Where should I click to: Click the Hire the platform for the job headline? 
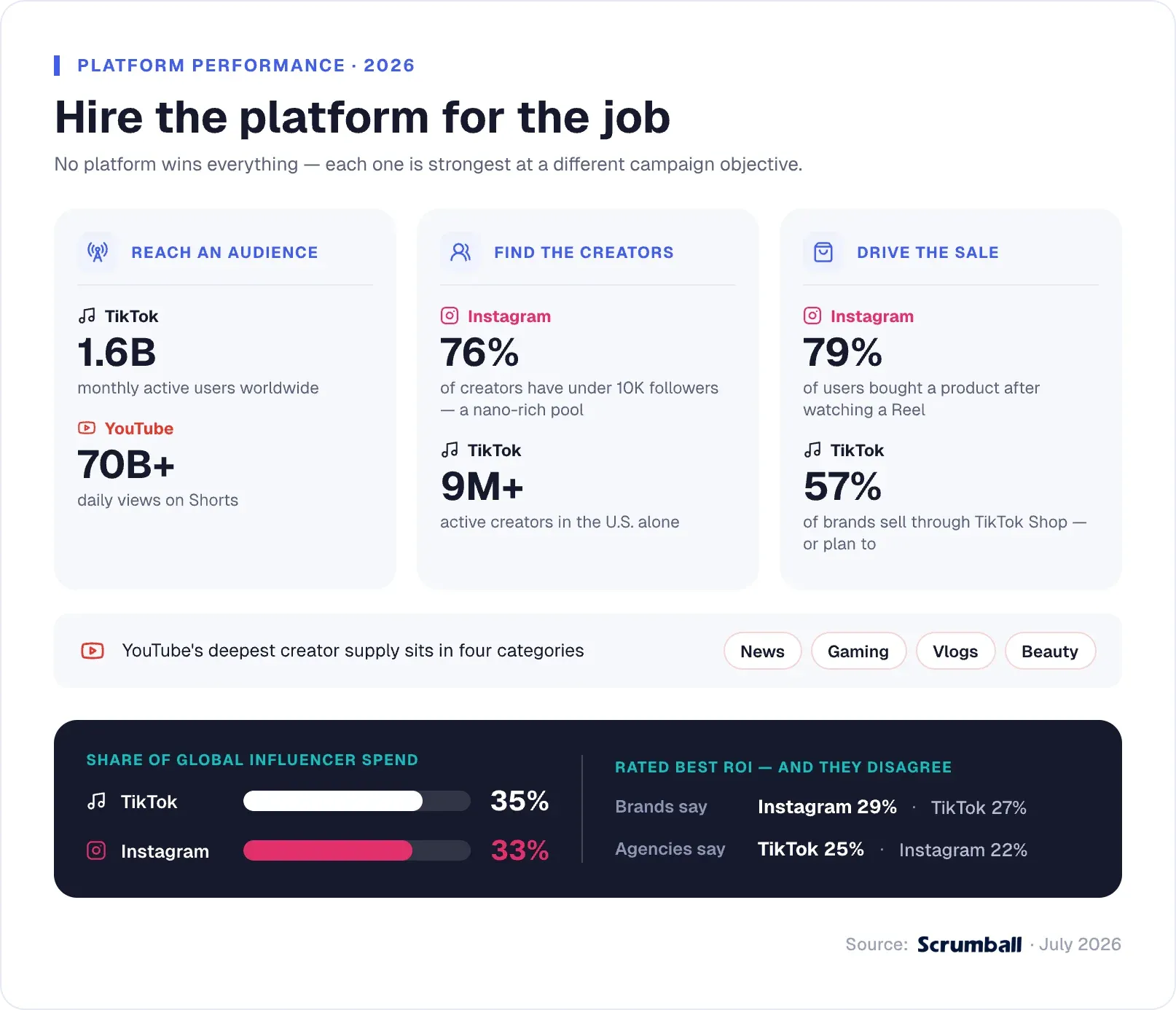coord(362,117)
